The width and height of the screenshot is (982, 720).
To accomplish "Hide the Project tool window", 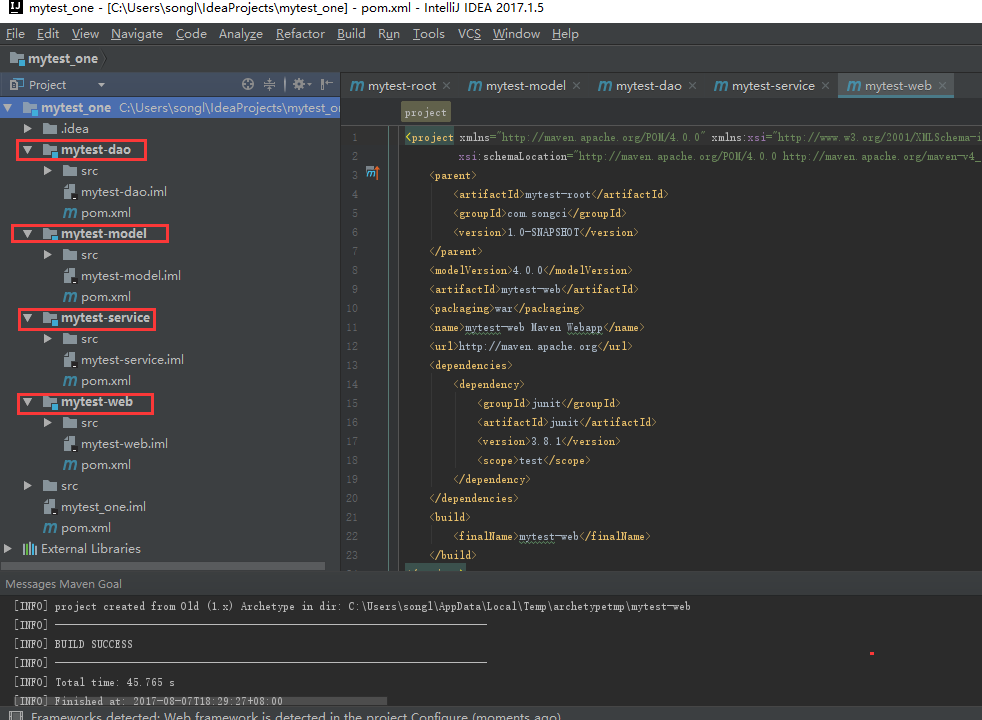I will coord(326,85).
